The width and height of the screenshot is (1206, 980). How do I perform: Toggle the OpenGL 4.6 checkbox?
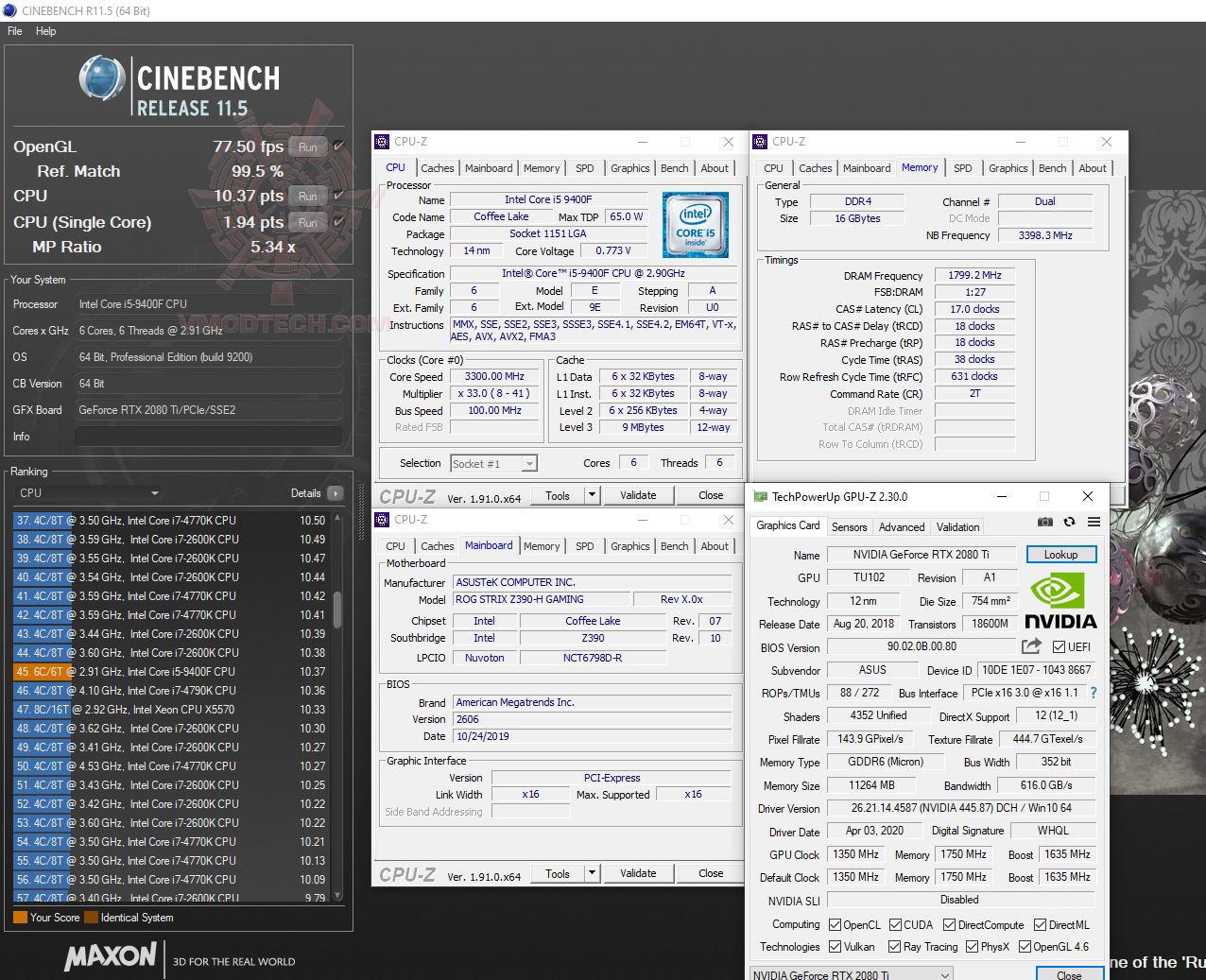1025,946
